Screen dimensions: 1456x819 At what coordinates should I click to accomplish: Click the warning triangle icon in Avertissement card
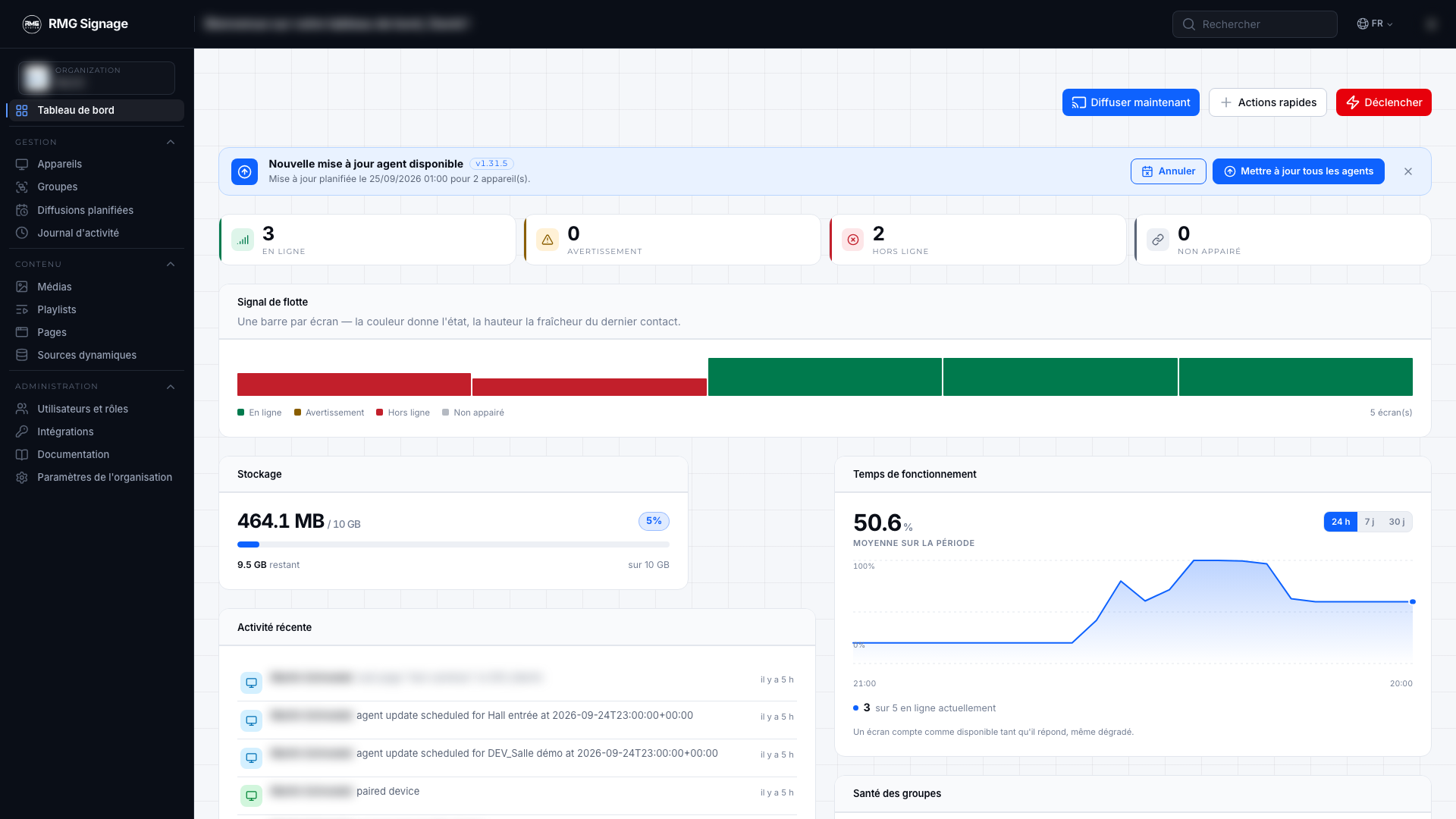(548, 240)
